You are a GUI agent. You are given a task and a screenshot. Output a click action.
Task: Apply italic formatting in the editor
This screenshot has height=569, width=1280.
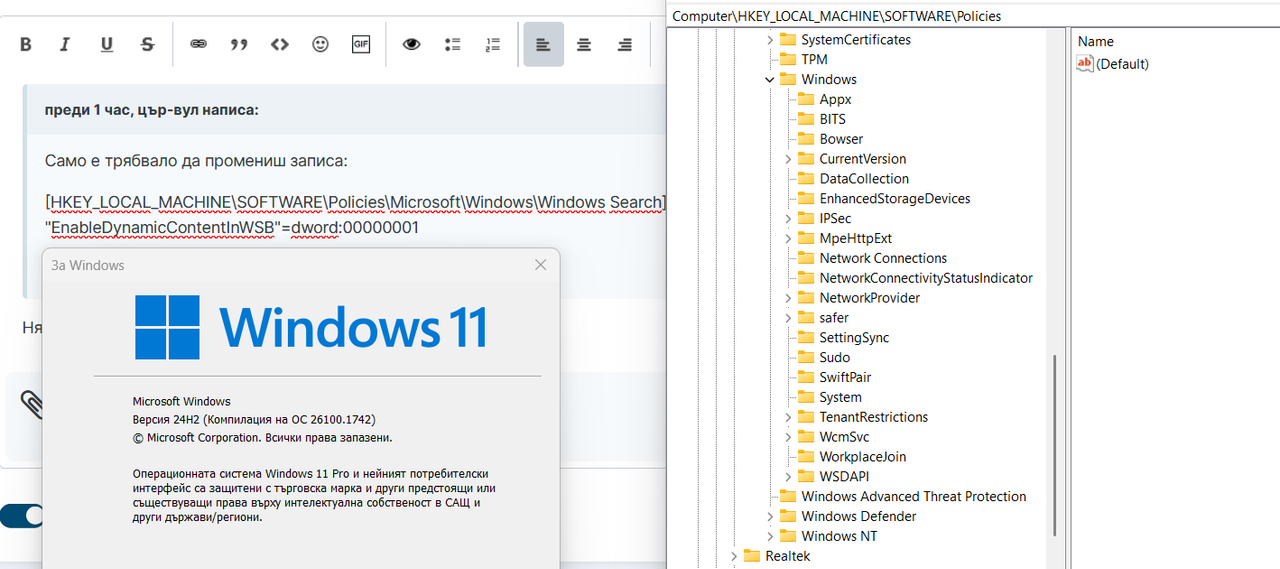pos(65,45)
